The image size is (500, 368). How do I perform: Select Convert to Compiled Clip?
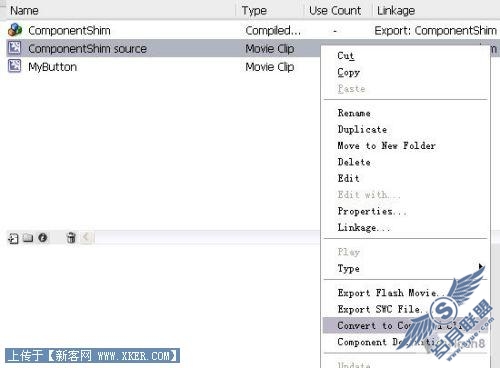tap(405, 325)
